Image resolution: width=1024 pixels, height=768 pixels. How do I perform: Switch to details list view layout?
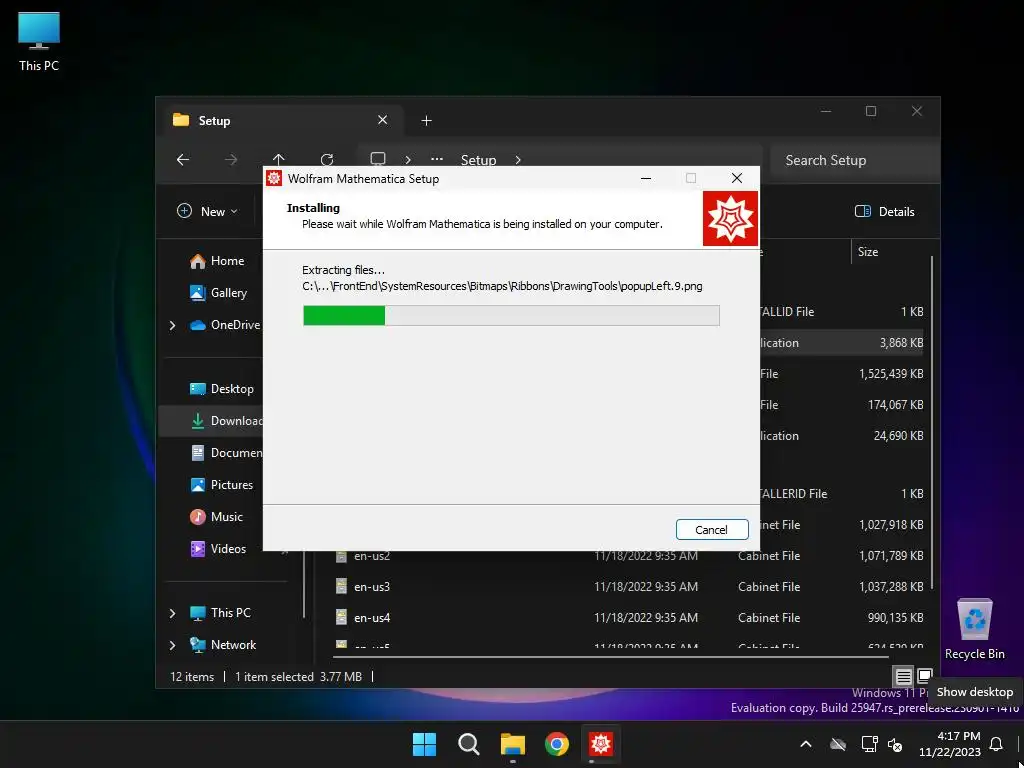point(903,677)
